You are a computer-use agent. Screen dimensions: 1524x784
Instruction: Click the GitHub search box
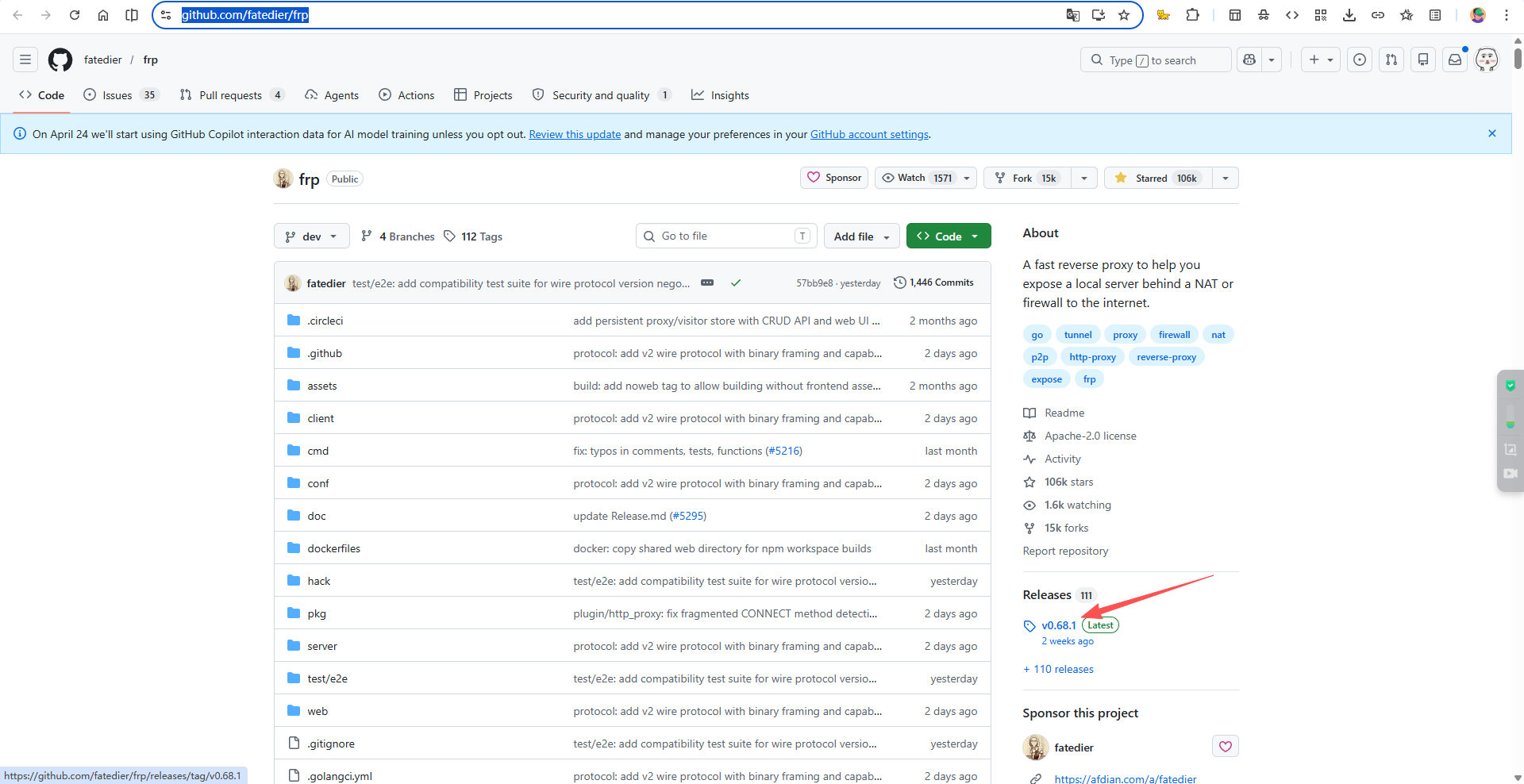click(1156, 60)
